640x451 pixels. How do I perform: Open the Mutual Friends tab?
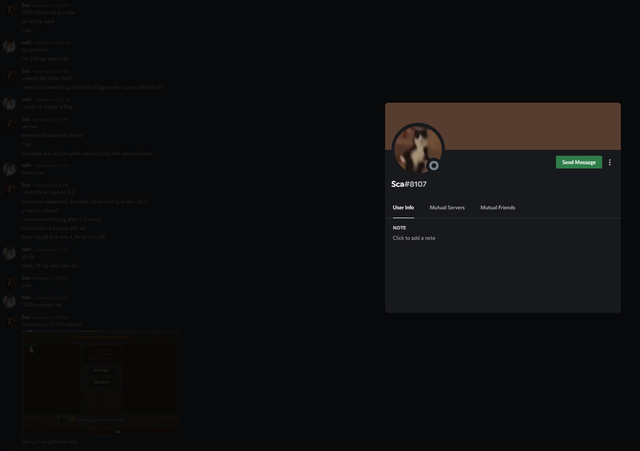coord(498,207)
